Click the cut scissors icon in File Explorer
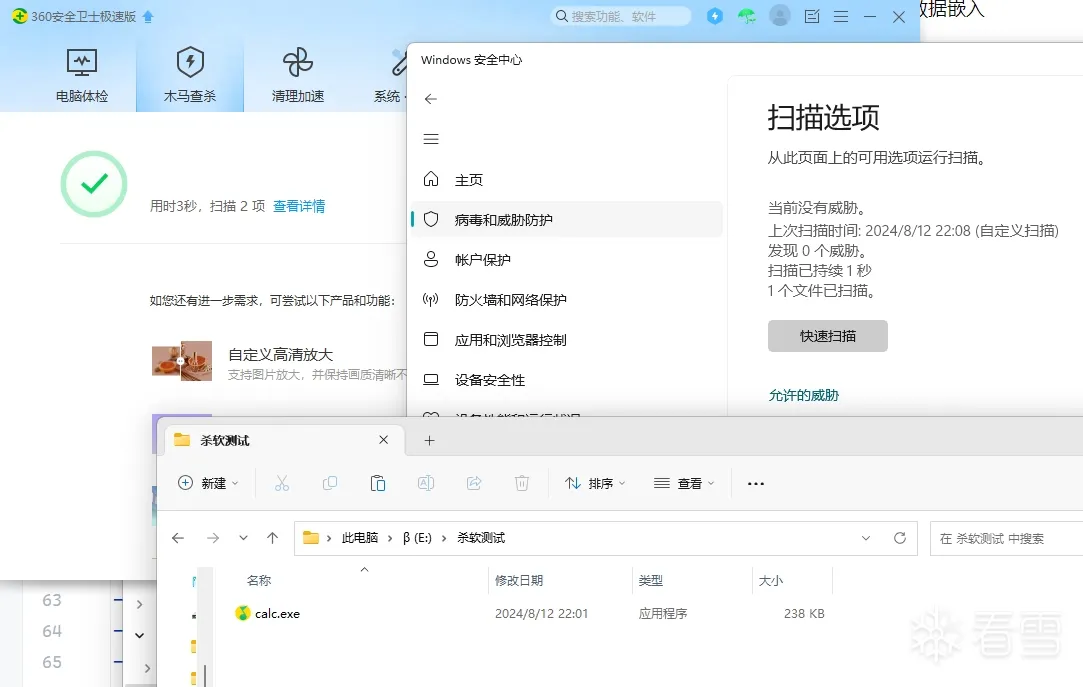 click(x=282, y=483)
